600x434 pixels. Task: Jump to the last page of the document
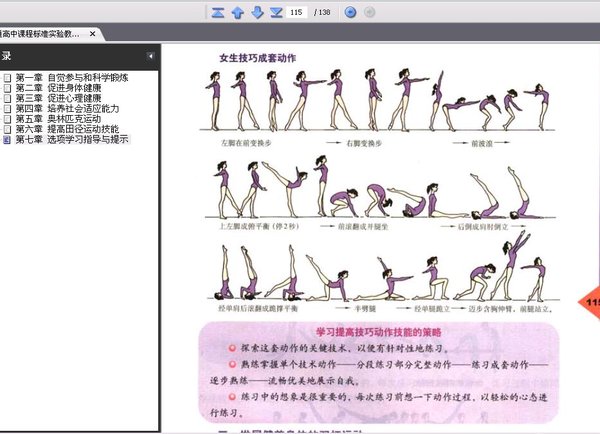[276, 12]
